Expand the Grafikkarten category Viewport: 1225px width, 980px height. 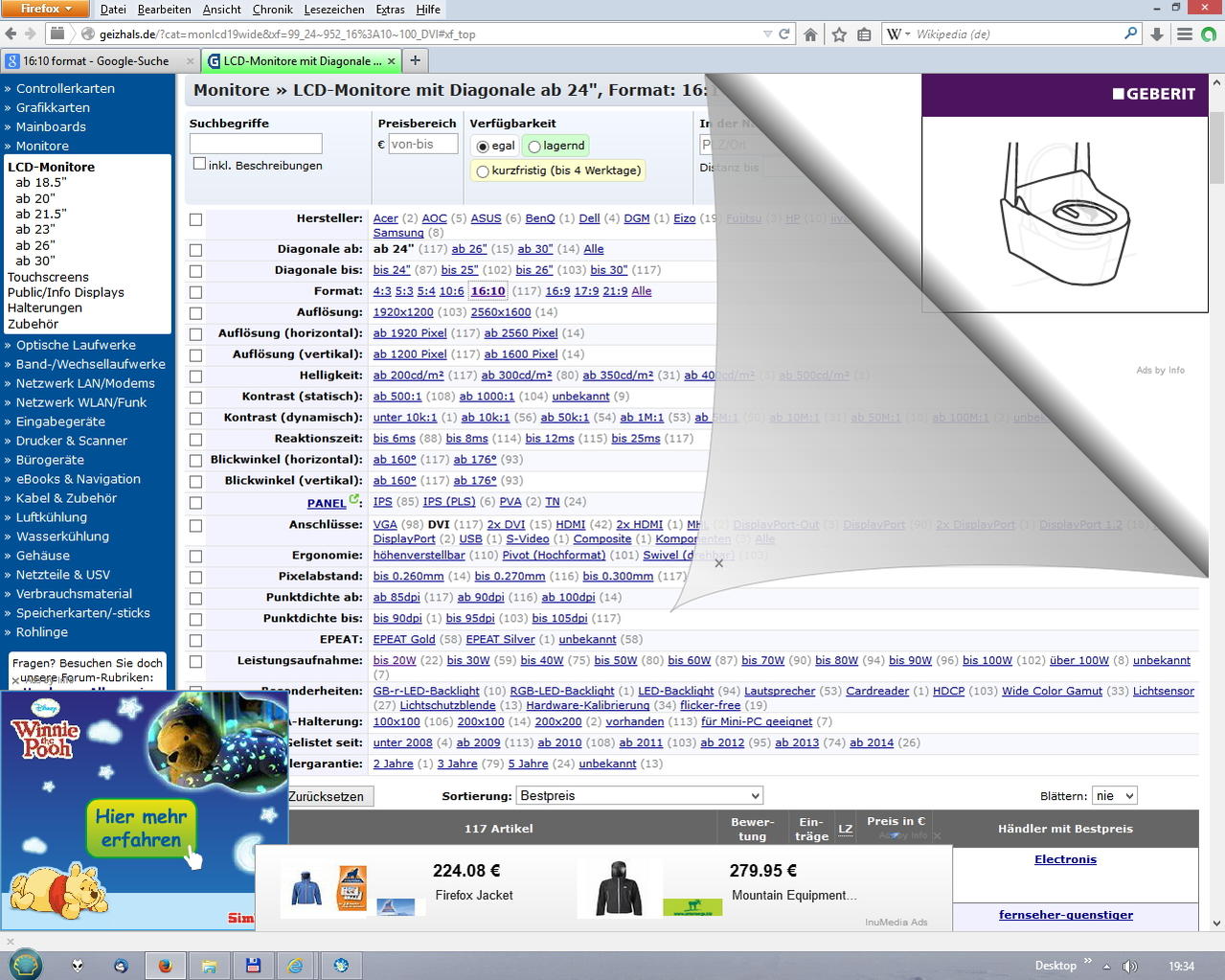tap(53, 107)
